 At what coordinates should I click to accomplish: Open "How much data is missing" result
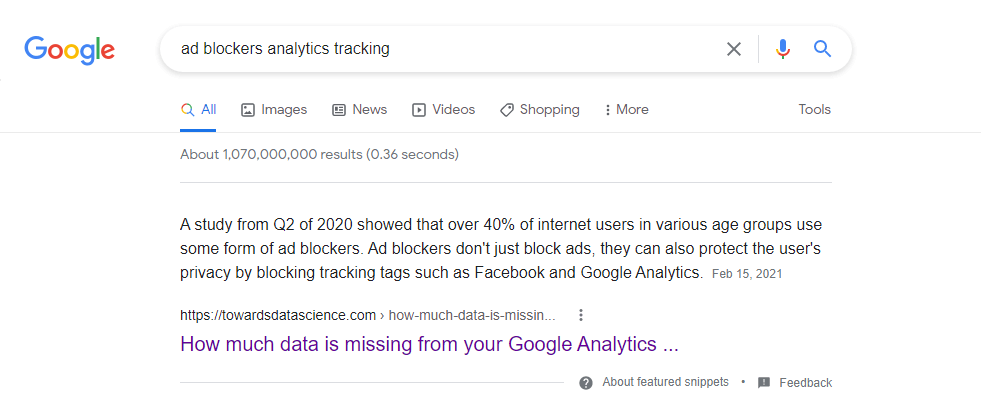429,344
